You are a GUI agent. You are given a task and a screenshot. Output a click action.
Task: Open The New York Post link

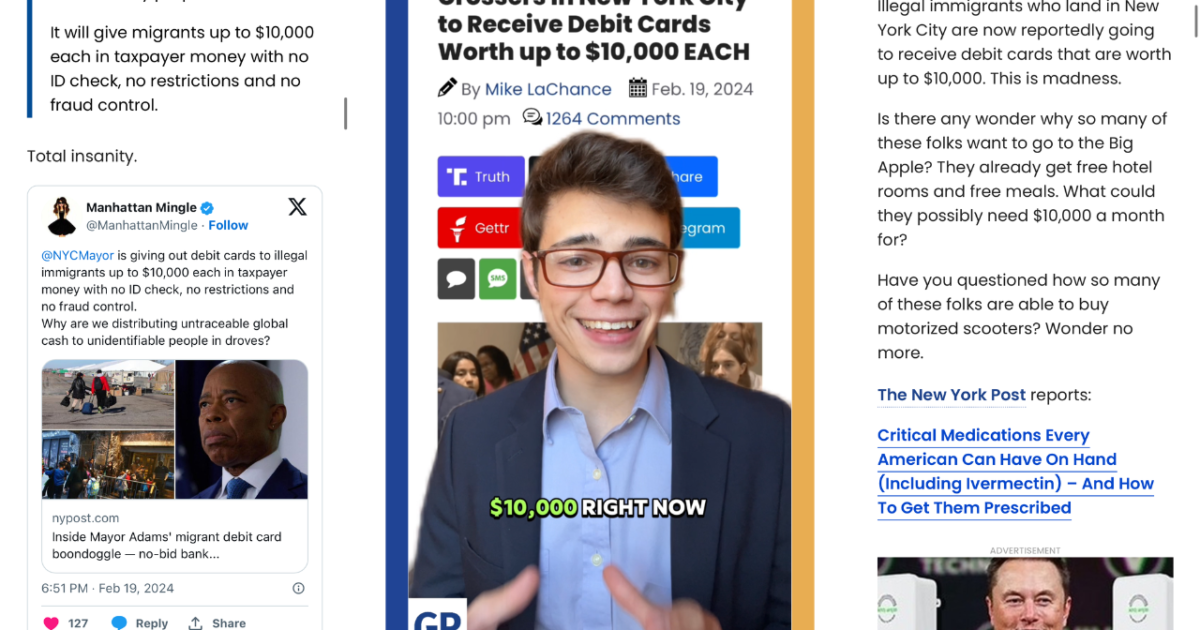point(951,395)
